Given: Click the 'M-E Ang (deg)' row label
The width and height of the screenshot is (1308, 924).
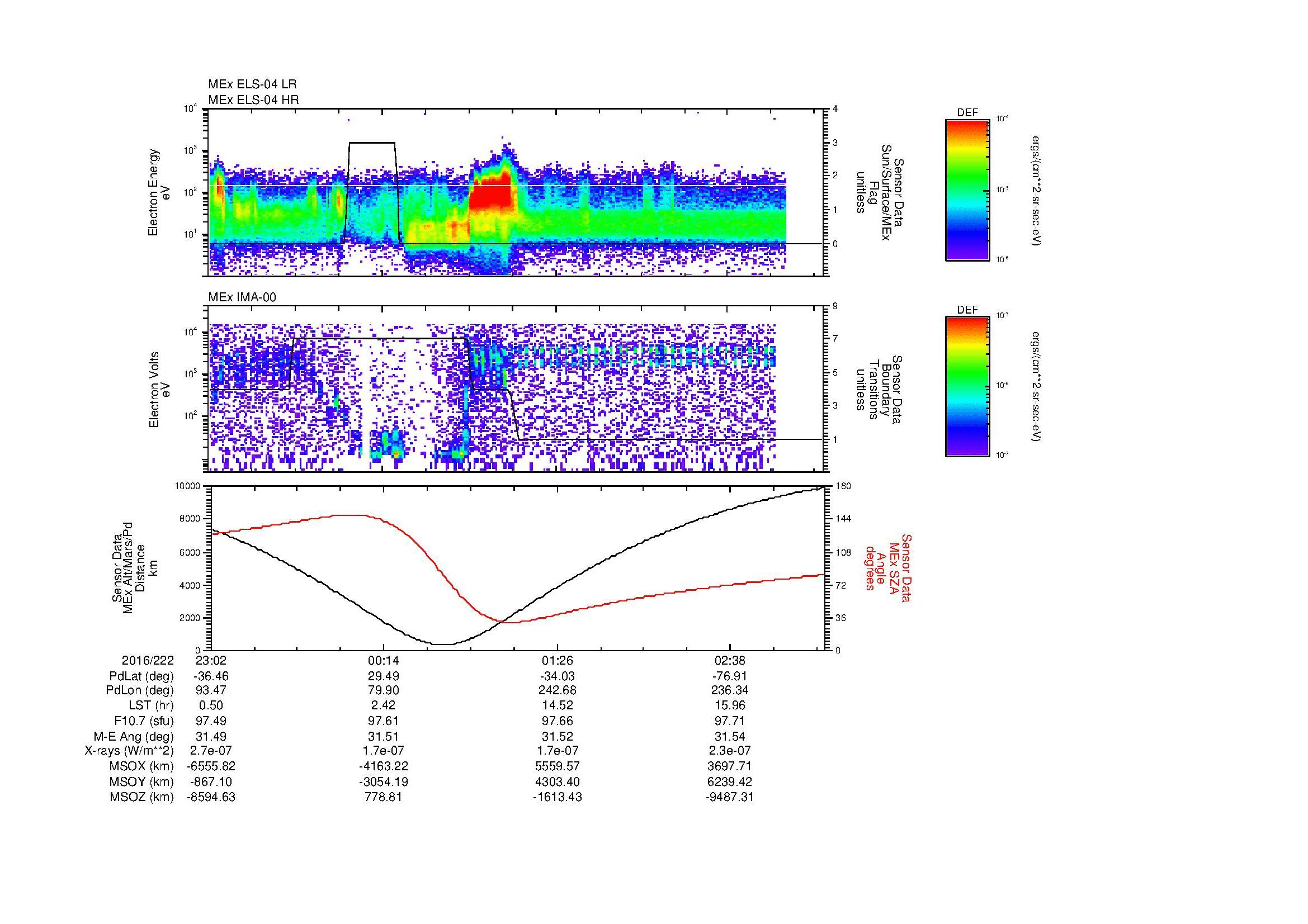Looking at the screenshot, I should (134, 736).
